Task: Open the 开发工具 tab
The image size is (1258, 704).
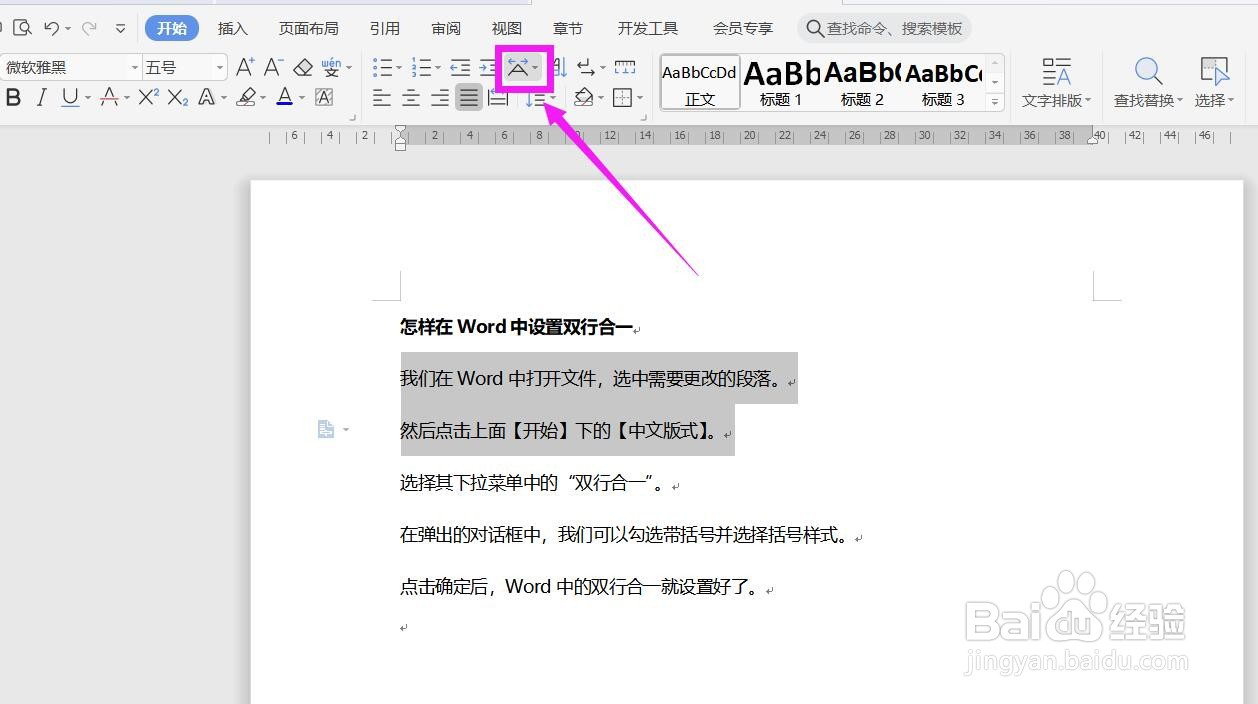Action: coord(647,28)
